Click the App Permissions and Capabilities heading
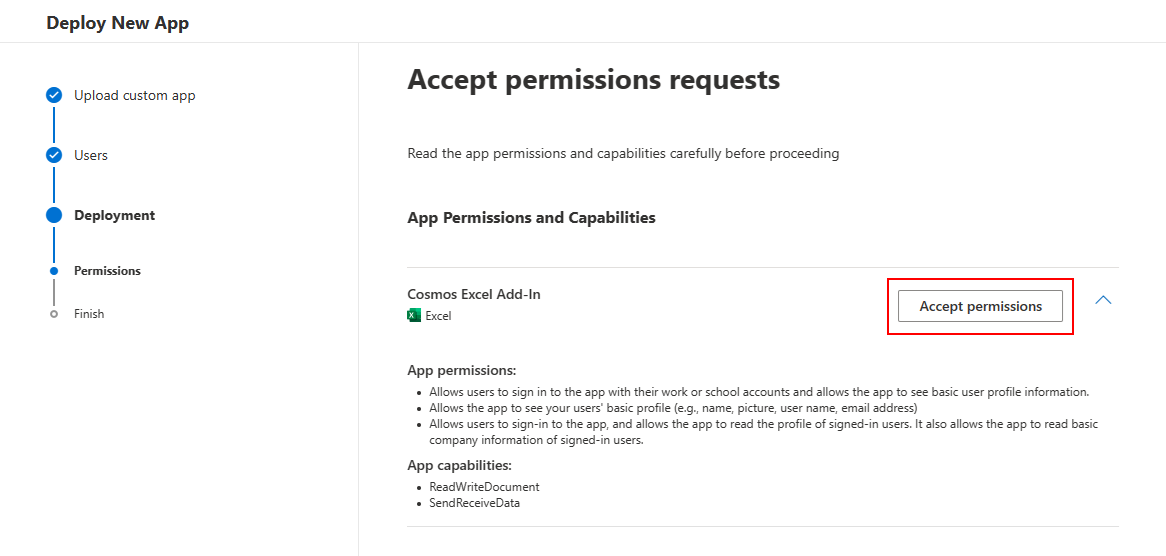Screen dimensions: 1166x556 coord(532,218)
